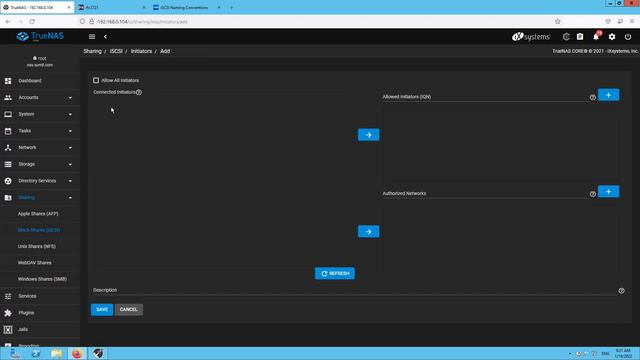Switch to the second browser tab
The width and height of the screenshot is (640, 360).
click(x=111, y=7)
